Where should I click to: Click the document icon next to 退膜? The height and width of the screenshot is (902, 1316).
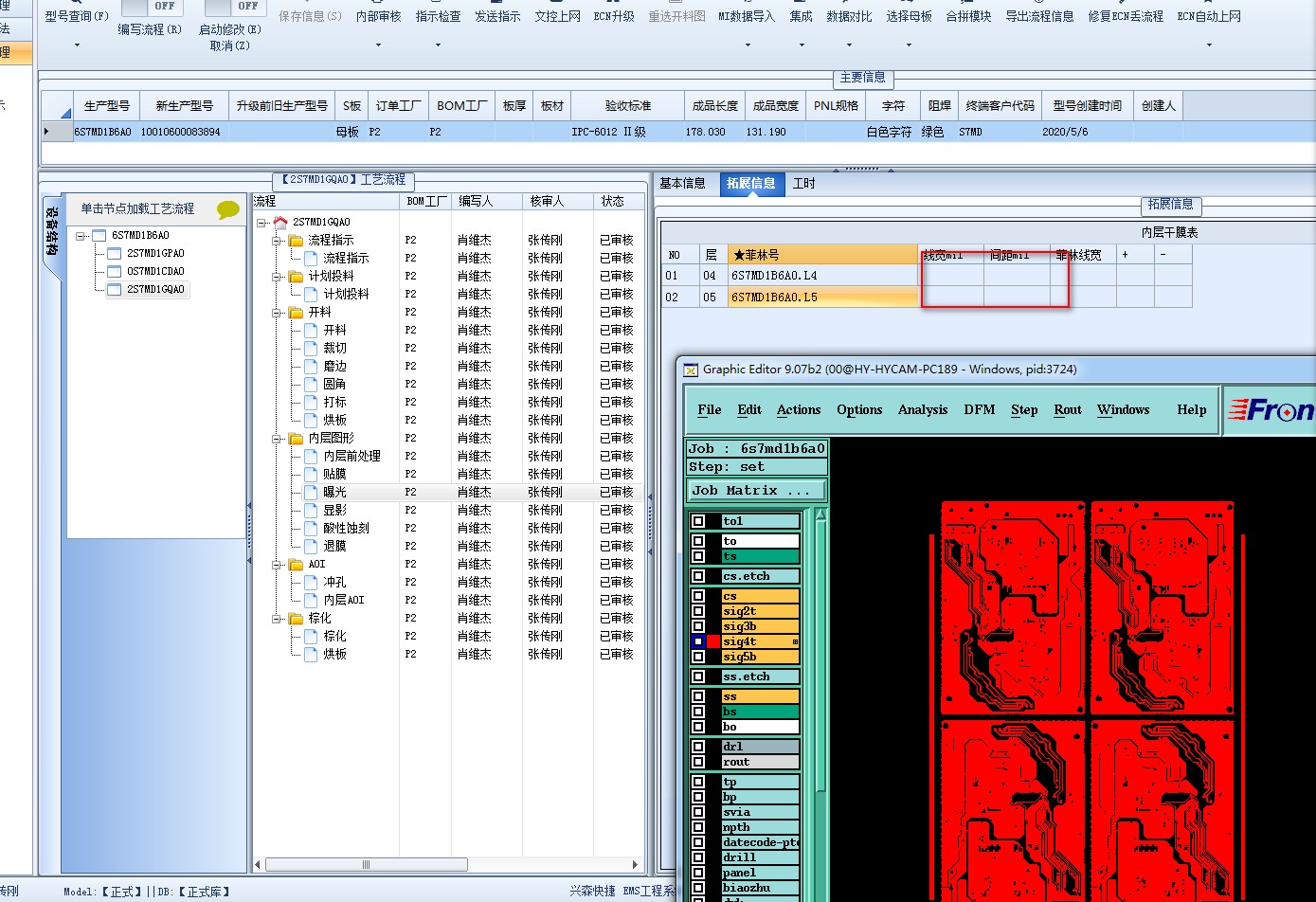click(x=311, y=546)
